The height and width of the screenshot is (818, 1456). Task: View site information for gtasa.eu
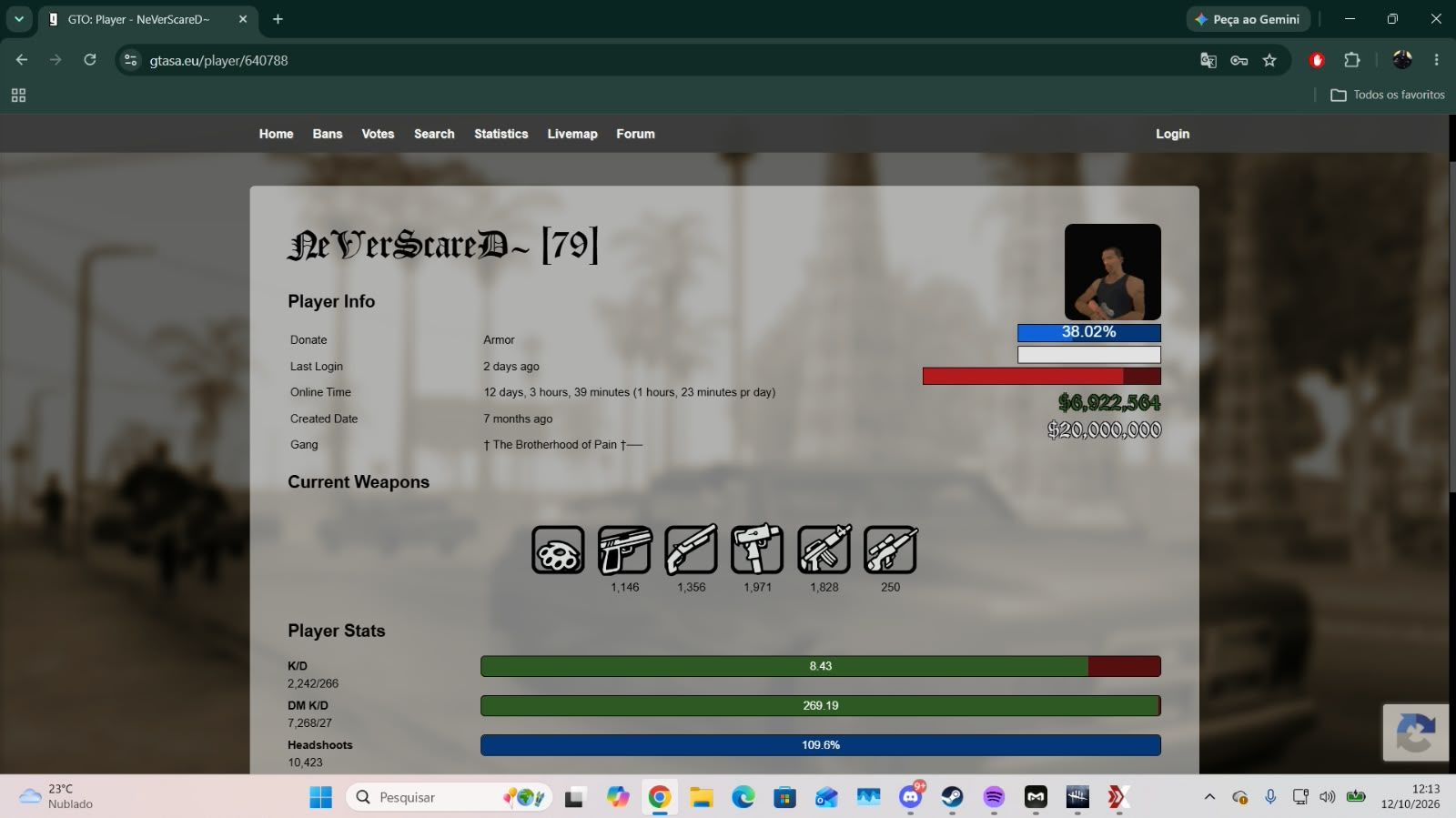click(x=131, y=60)
